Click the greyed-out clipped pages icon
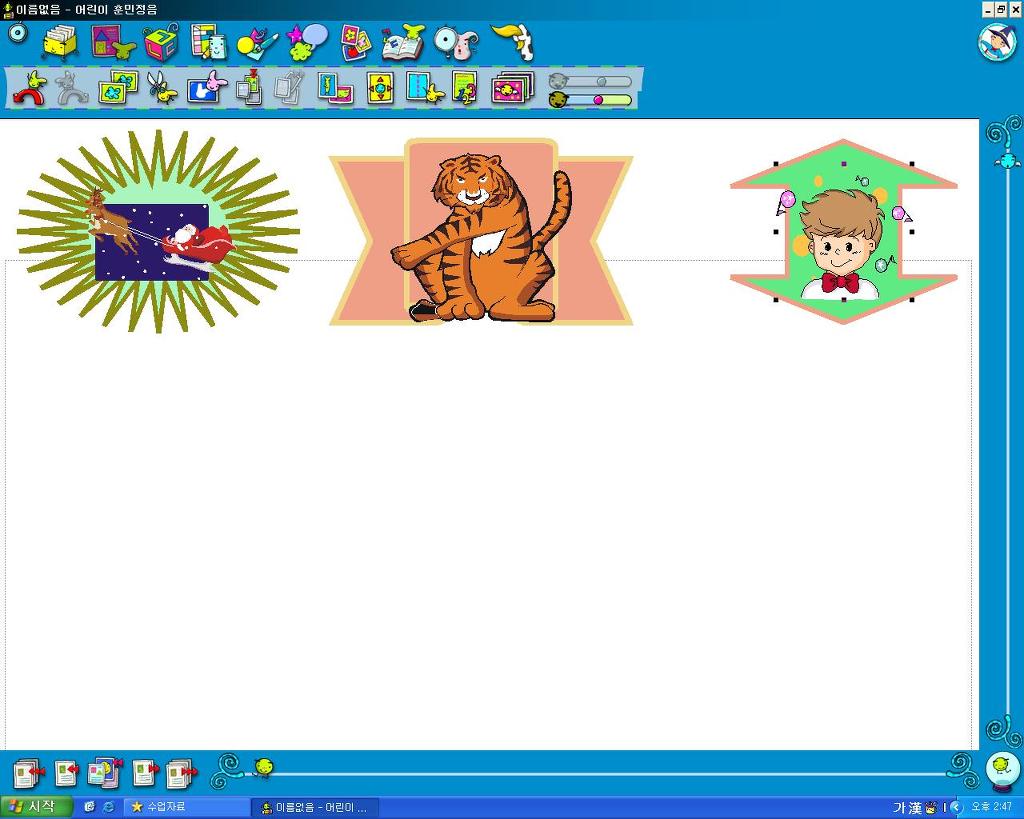 pyautogui.click(x=289, y=88)
